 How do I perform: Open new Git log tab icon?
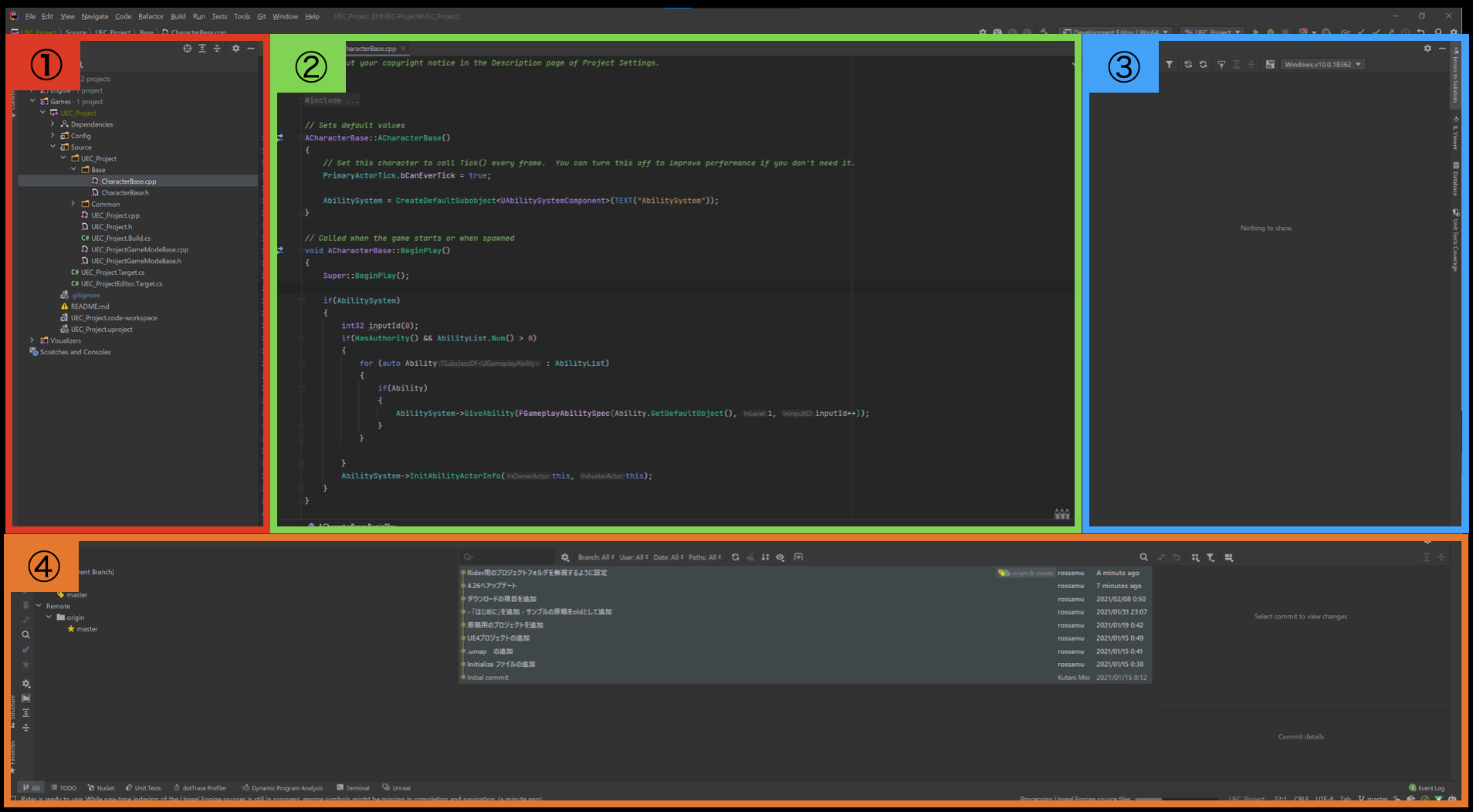coord(798,557)
